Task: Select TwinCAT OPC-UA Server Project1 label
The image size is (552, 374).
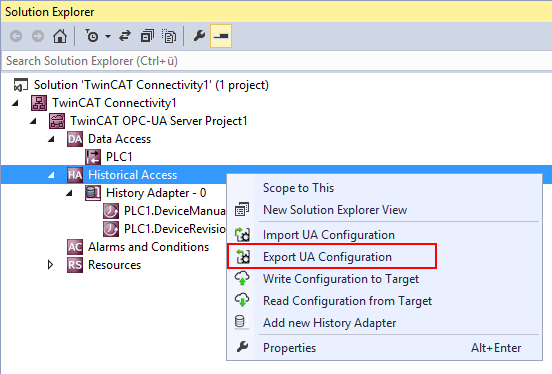Action: pos(159,121)
